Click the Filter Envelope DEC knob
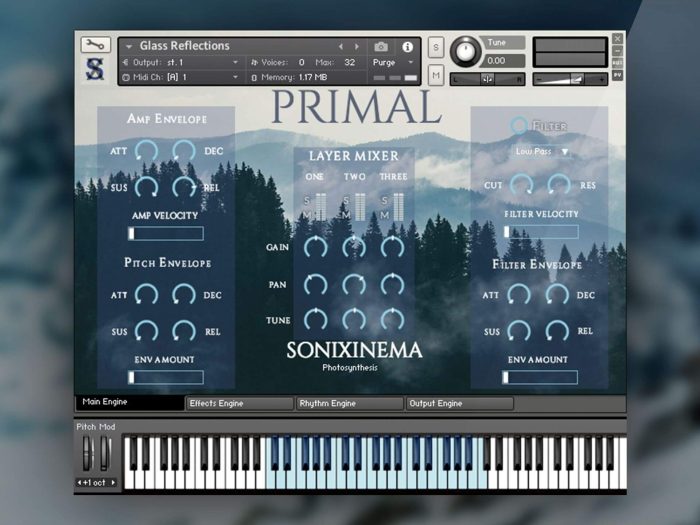 coord(557,295)
